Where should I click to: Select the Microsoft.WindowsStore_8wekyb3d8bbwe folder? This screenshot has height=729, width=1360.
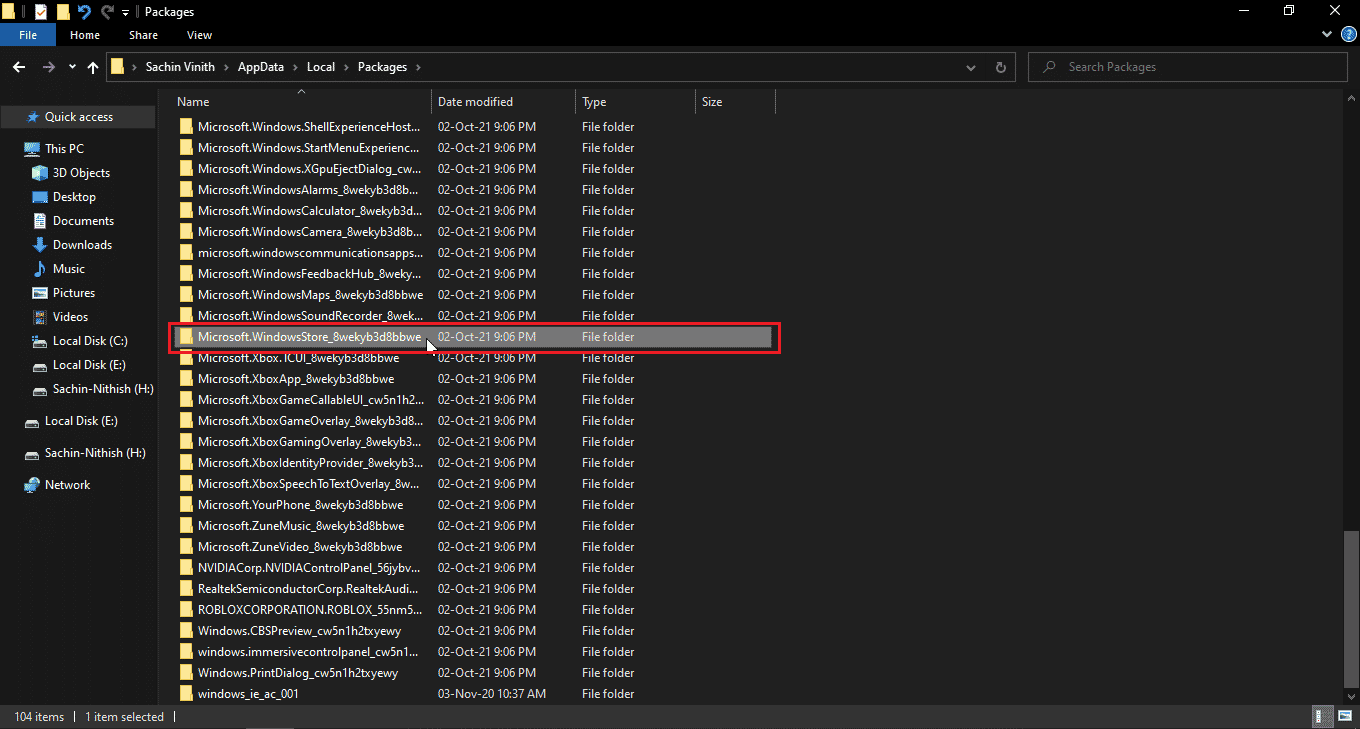tap(473, 337)
